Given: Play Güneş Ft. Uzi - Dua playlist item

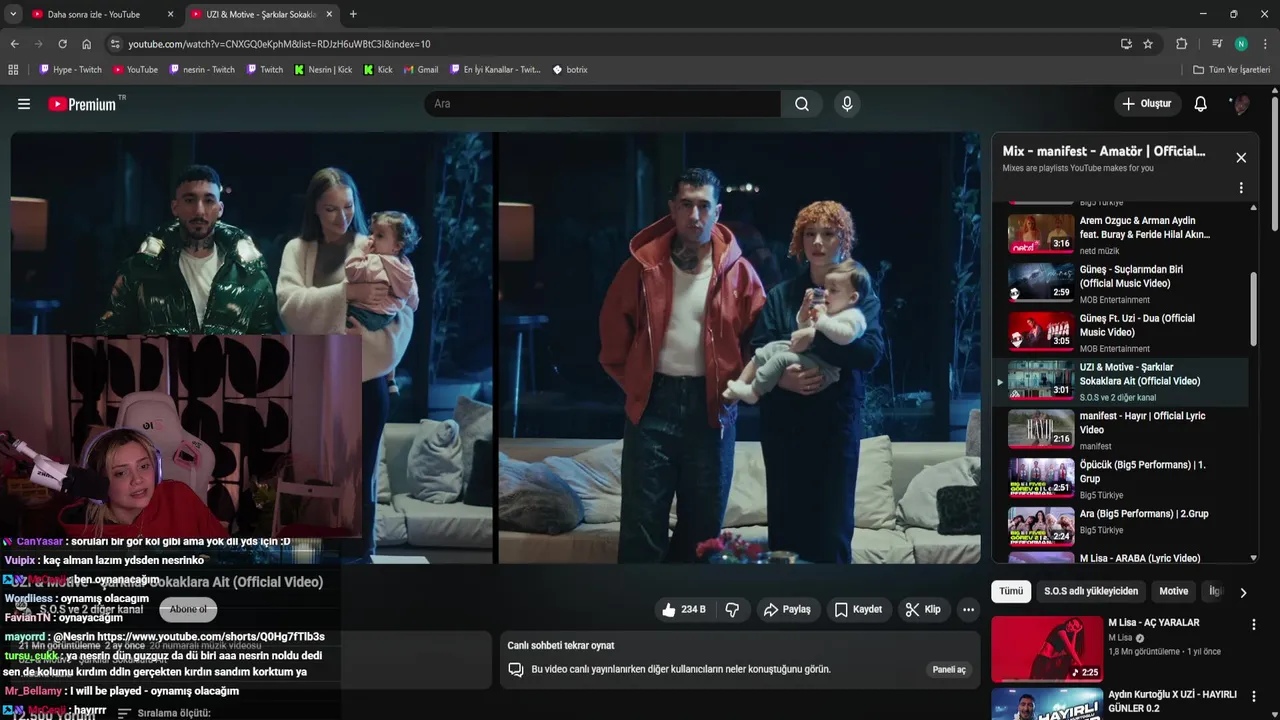Looking at the screenshot, I should tap(1120, 332).
